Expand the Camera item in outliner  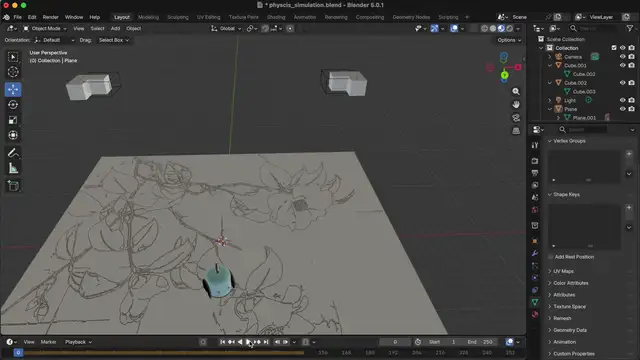tap(550, 57)
